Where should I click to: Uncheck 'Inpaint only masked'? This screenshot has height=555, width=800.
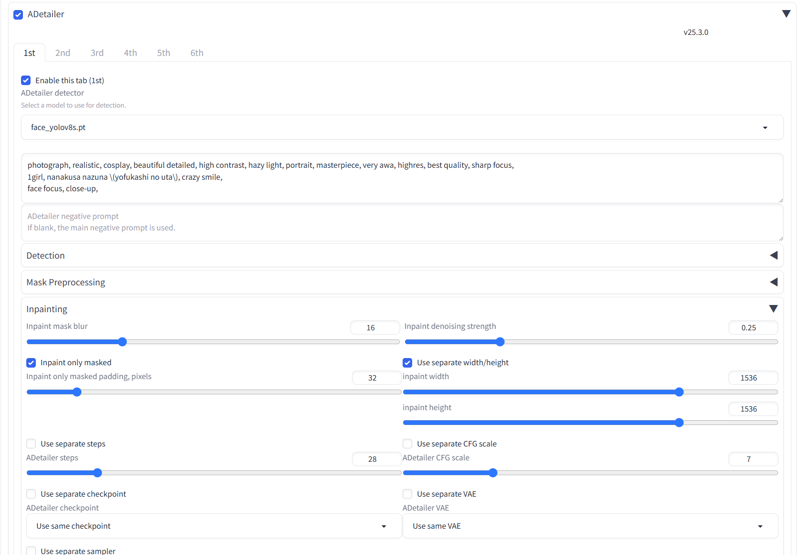31,363
